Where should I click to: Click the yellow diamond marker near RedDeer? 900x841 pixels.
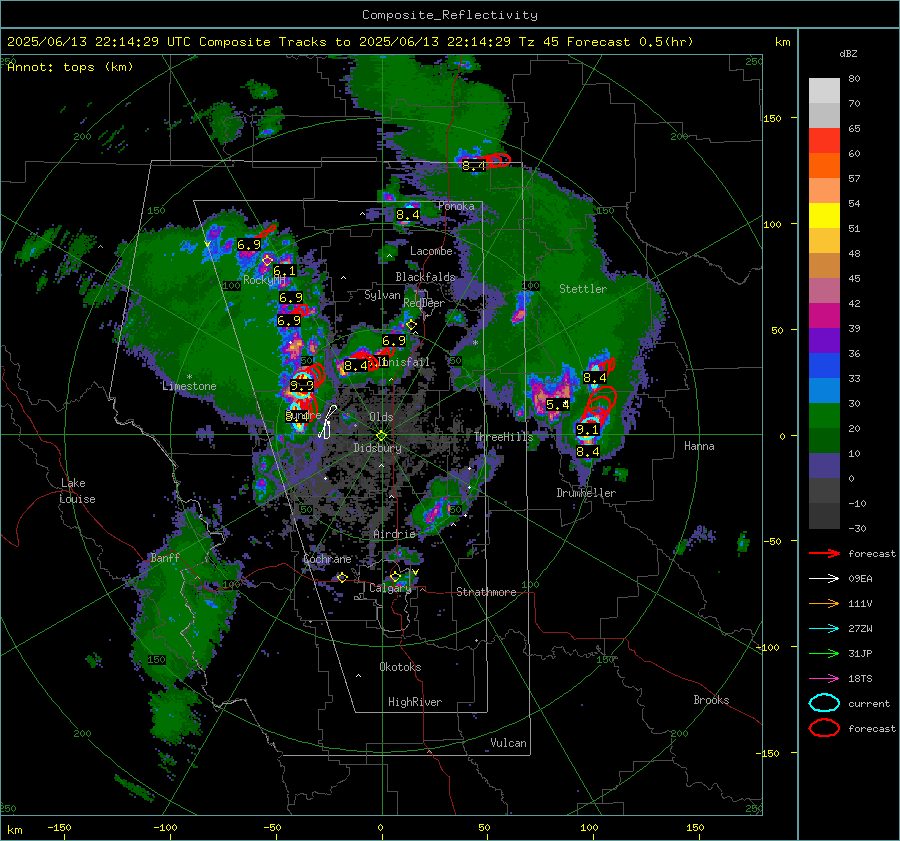(411, 325)
